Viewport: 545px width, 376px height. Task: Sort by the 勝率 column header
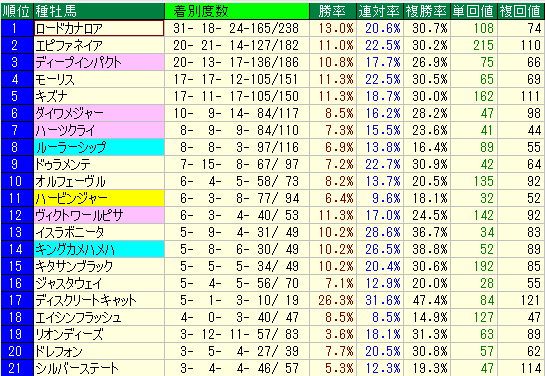pyautogui.click(x=333, y=11)
